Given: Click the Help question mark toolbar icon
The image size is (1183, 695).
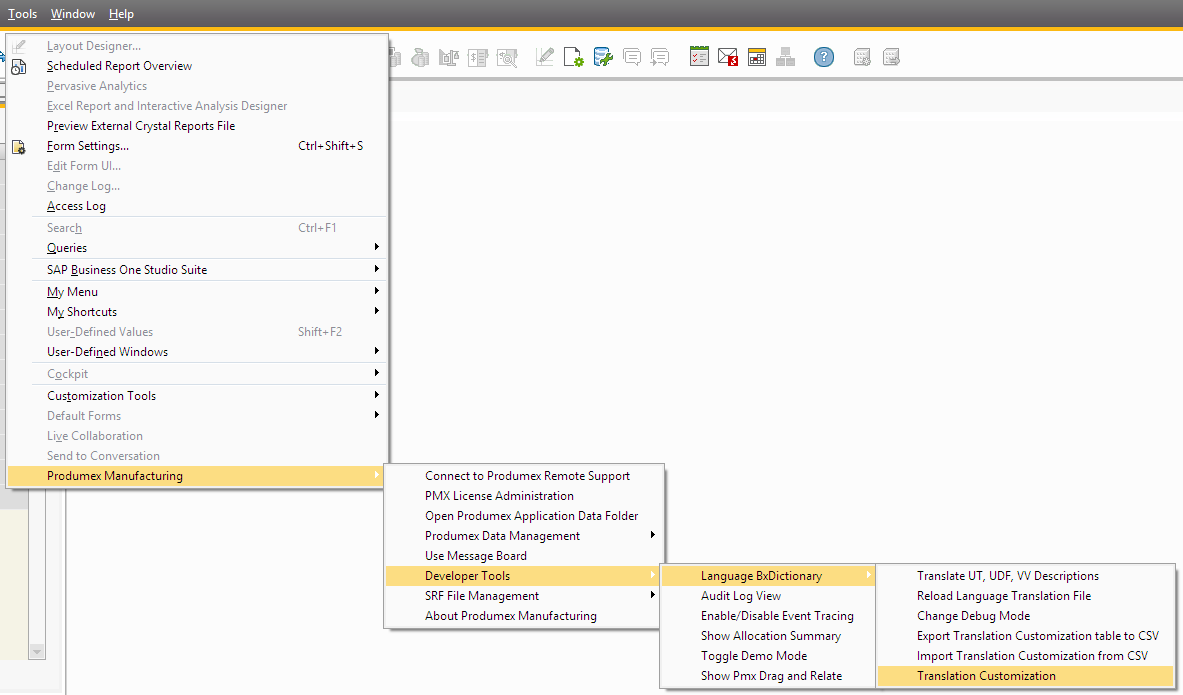Looking at the screenshot, I should tap(823, 57).
